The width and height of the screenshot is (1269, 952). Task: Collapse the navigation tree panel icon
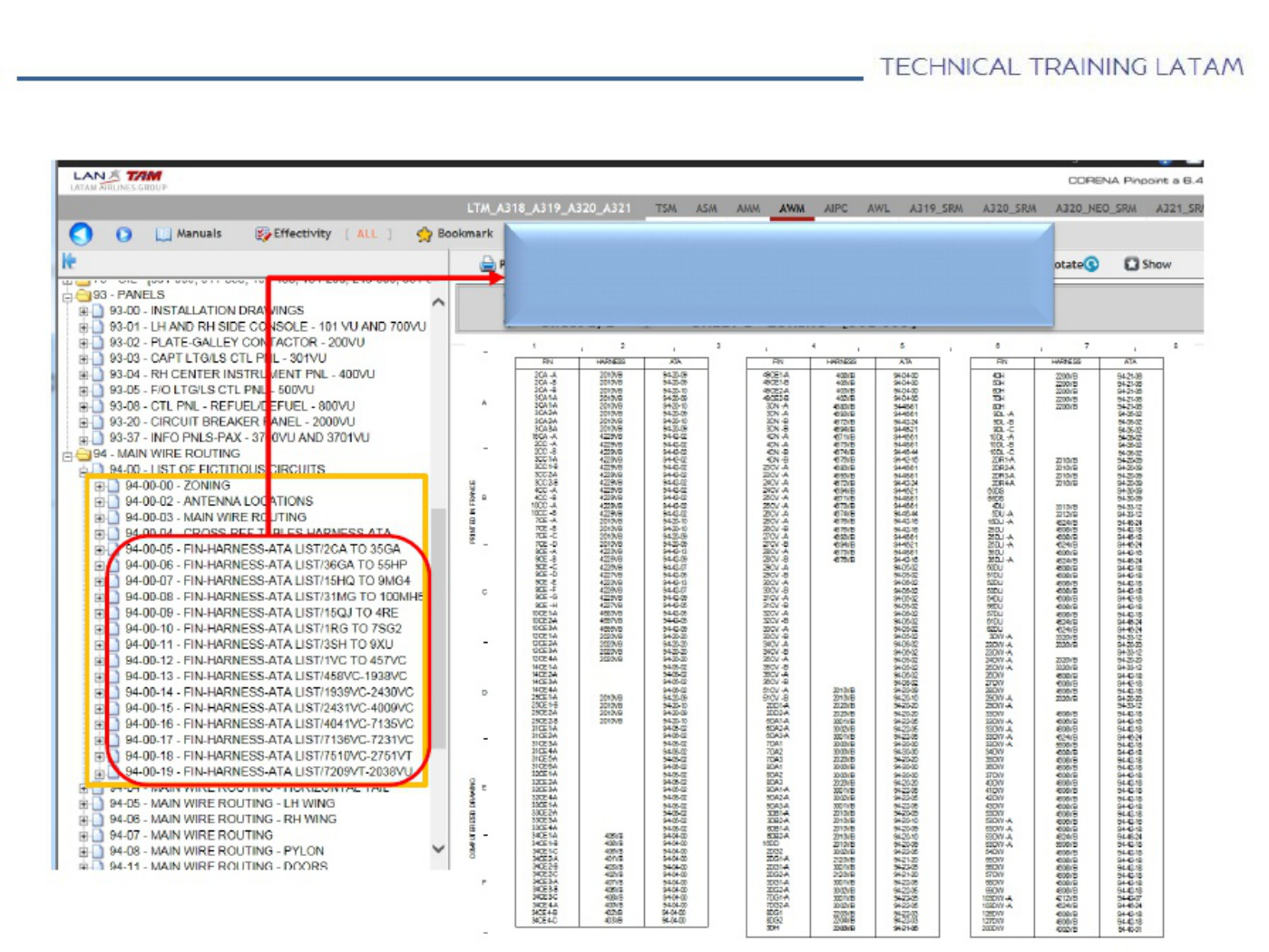click(x=69, y=261)
